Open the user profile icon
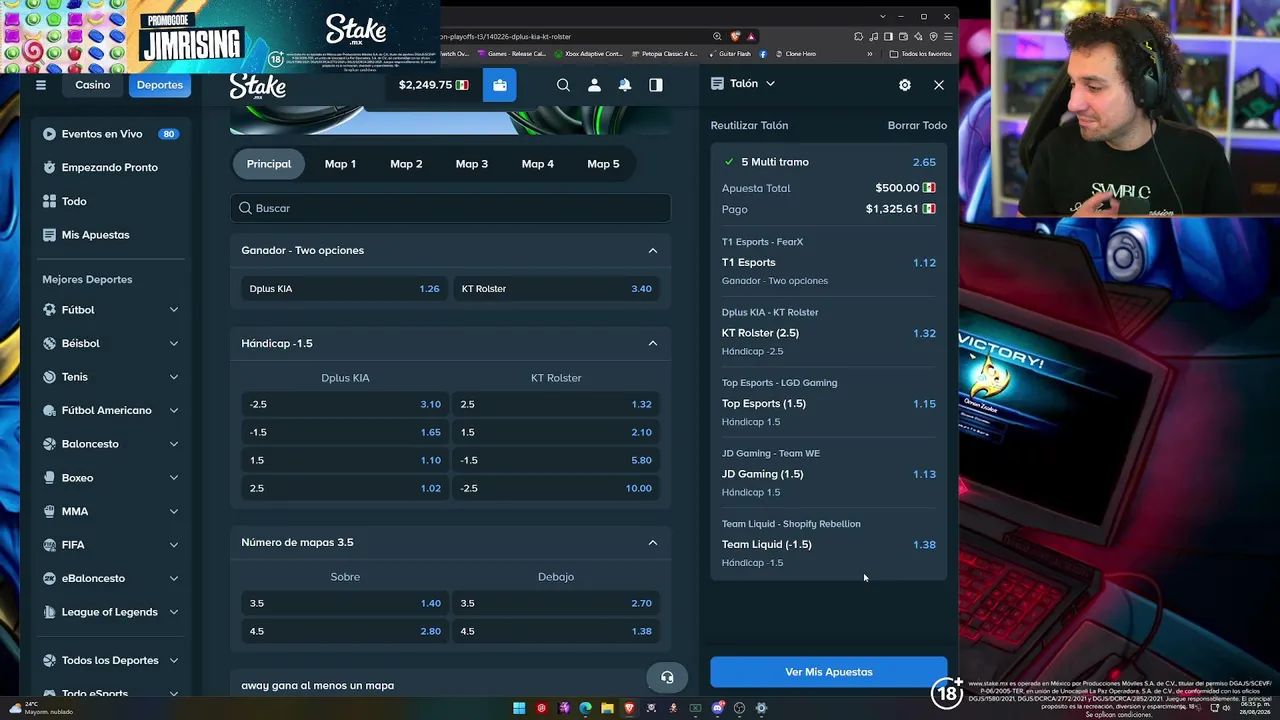Viewport: 1280px width, 720px height. pos(594,85)
